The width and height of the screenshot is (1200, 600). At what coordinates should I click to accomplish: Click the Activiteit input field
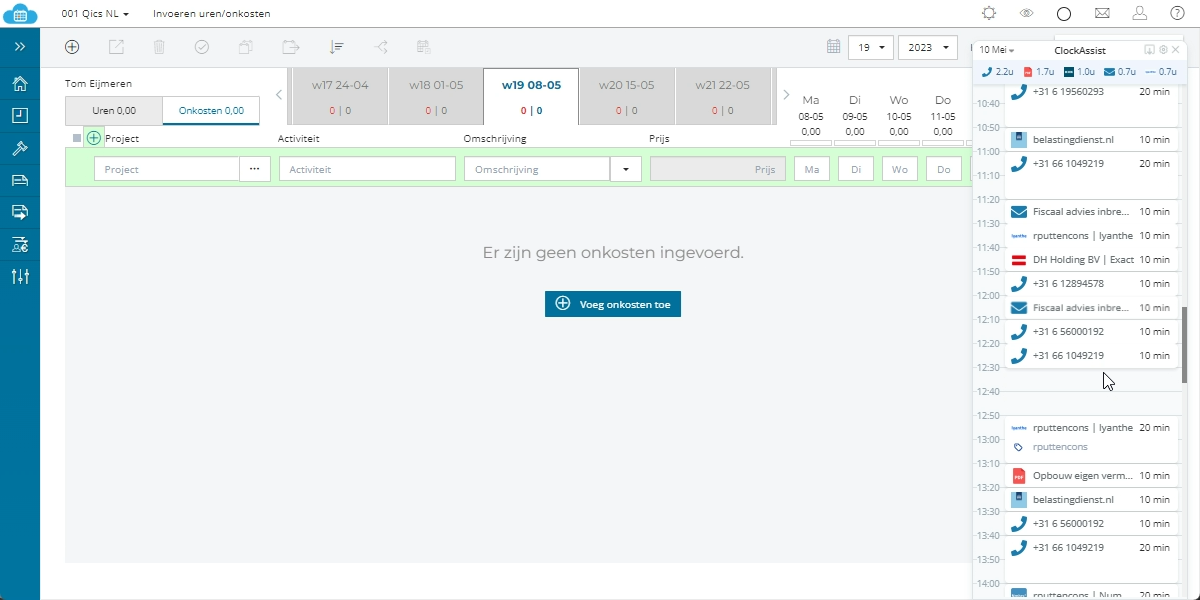coord(367,169)
